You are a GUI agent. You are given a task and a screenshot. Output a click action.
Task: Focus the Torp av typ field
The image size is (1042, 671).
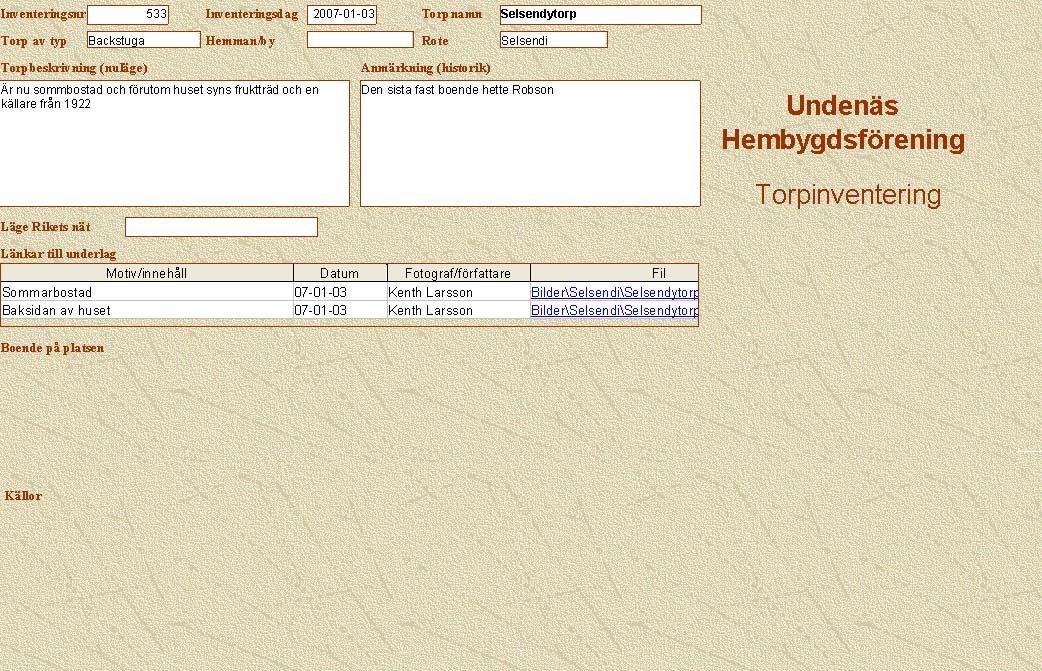pyautogui.click(x=144, y=40)
